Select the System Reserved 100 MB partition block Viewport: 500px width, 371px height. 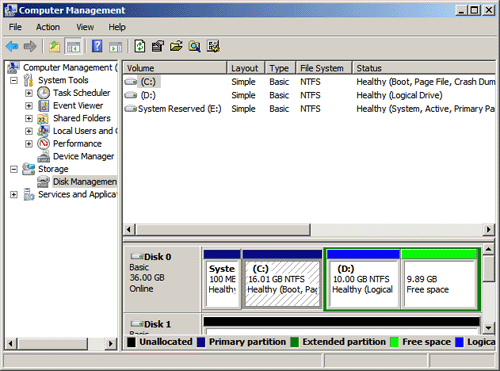pyautogui.click(x=222, y=279)
